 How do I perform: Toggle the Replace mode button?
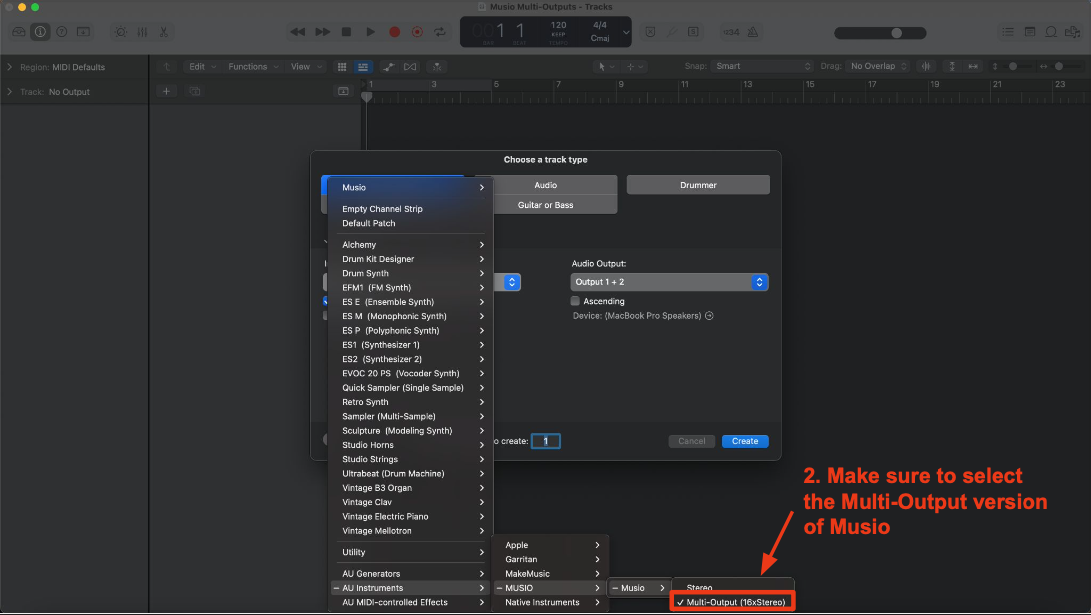click(650, 32)
